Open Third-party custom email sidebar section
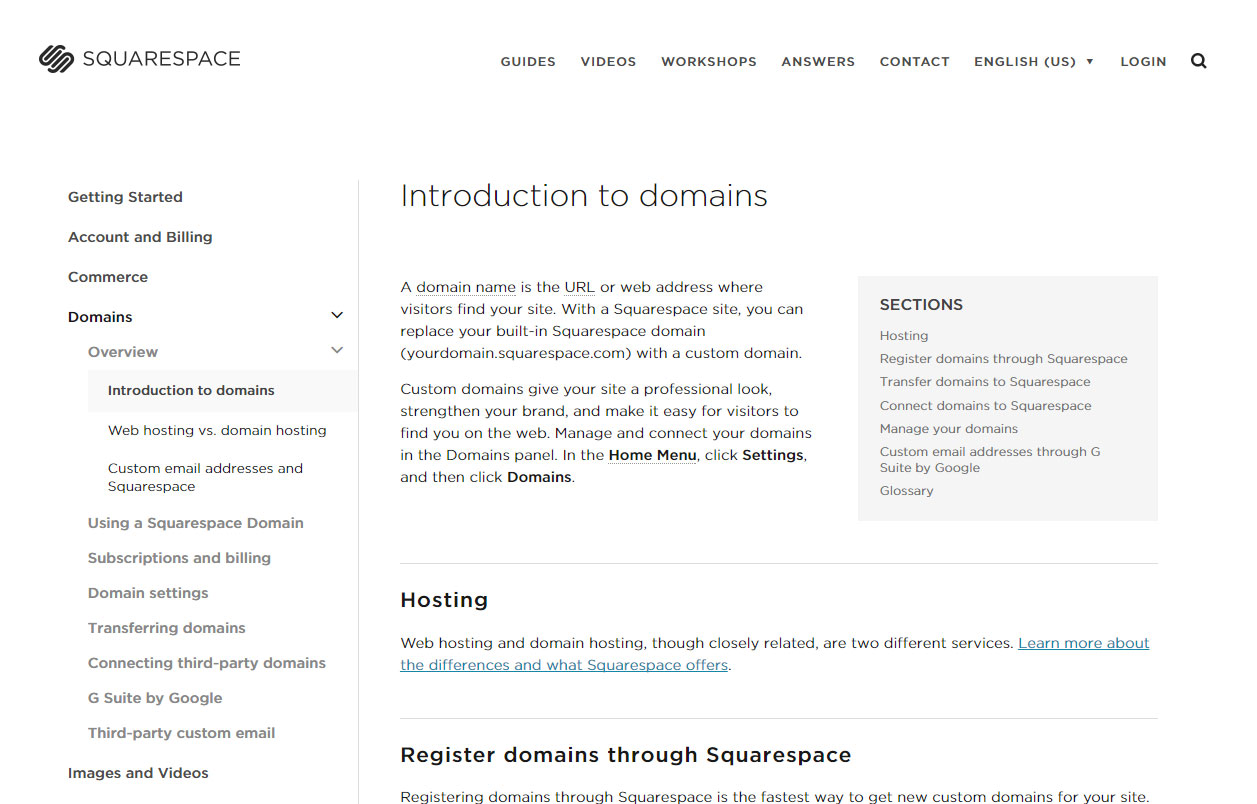 pyautogui.click(x=181, y=733)
